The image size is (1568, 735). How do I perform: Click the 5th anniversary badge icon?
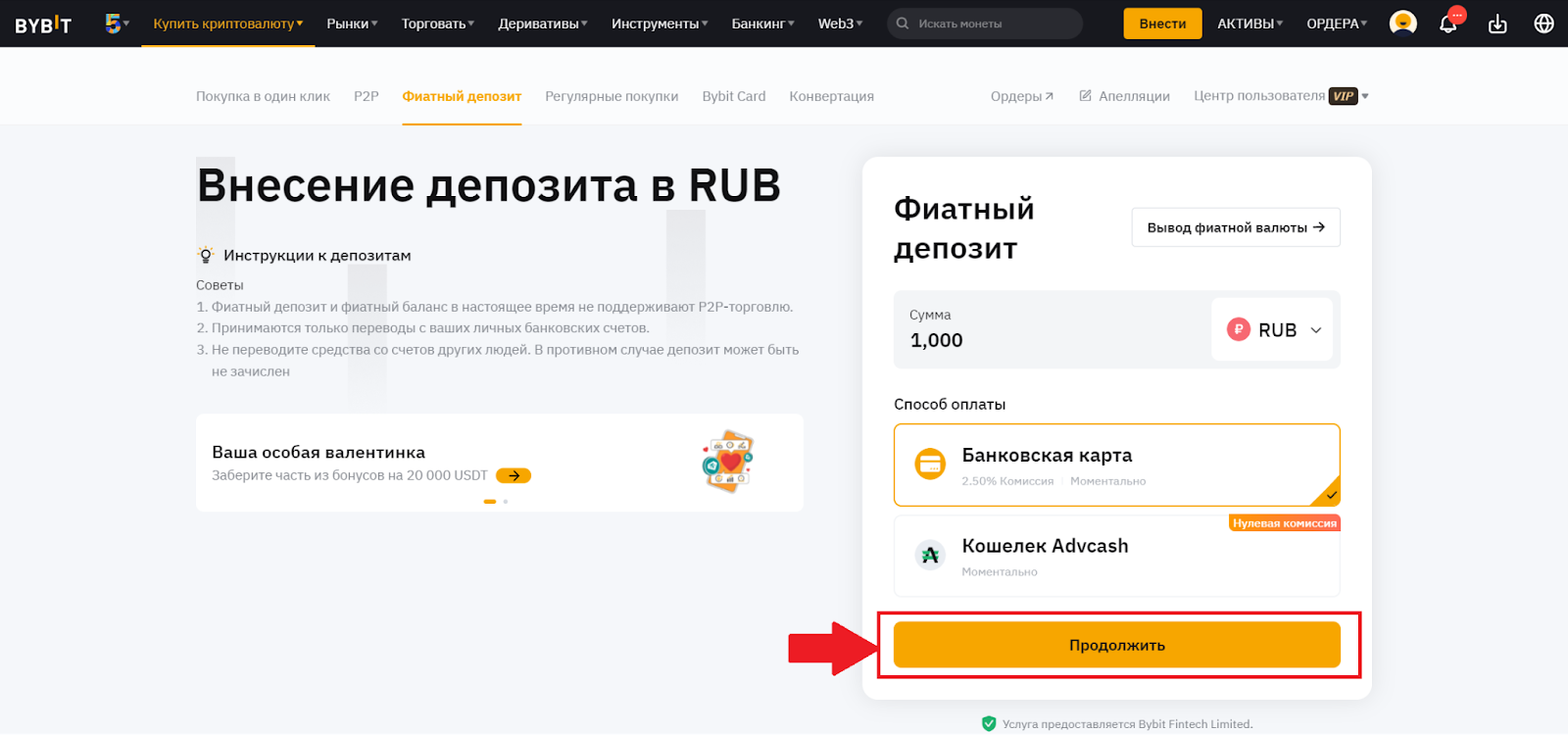pos(114,24)
